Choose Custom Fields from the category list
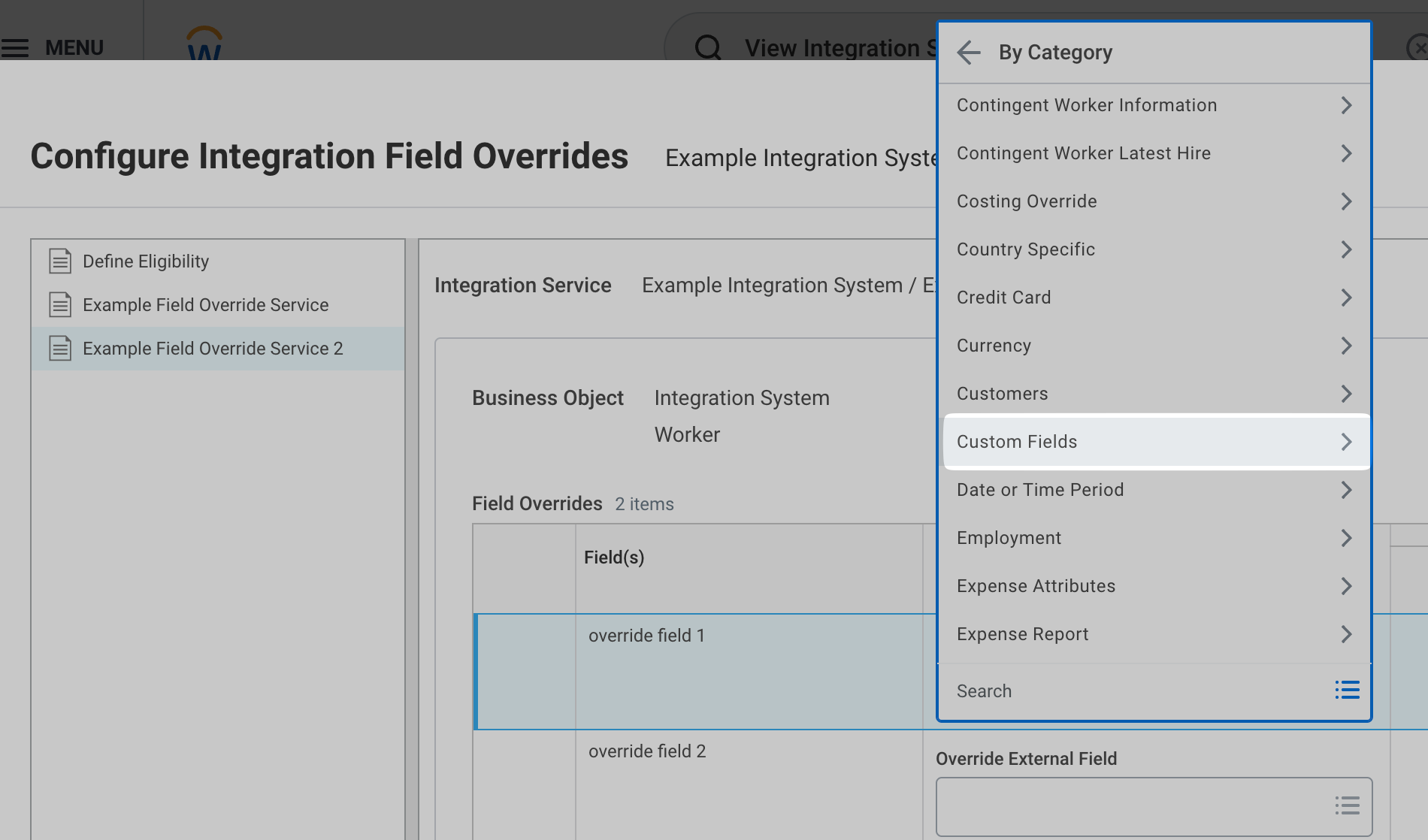This screenshot has height=840, width=1428. coord(1154,442)
